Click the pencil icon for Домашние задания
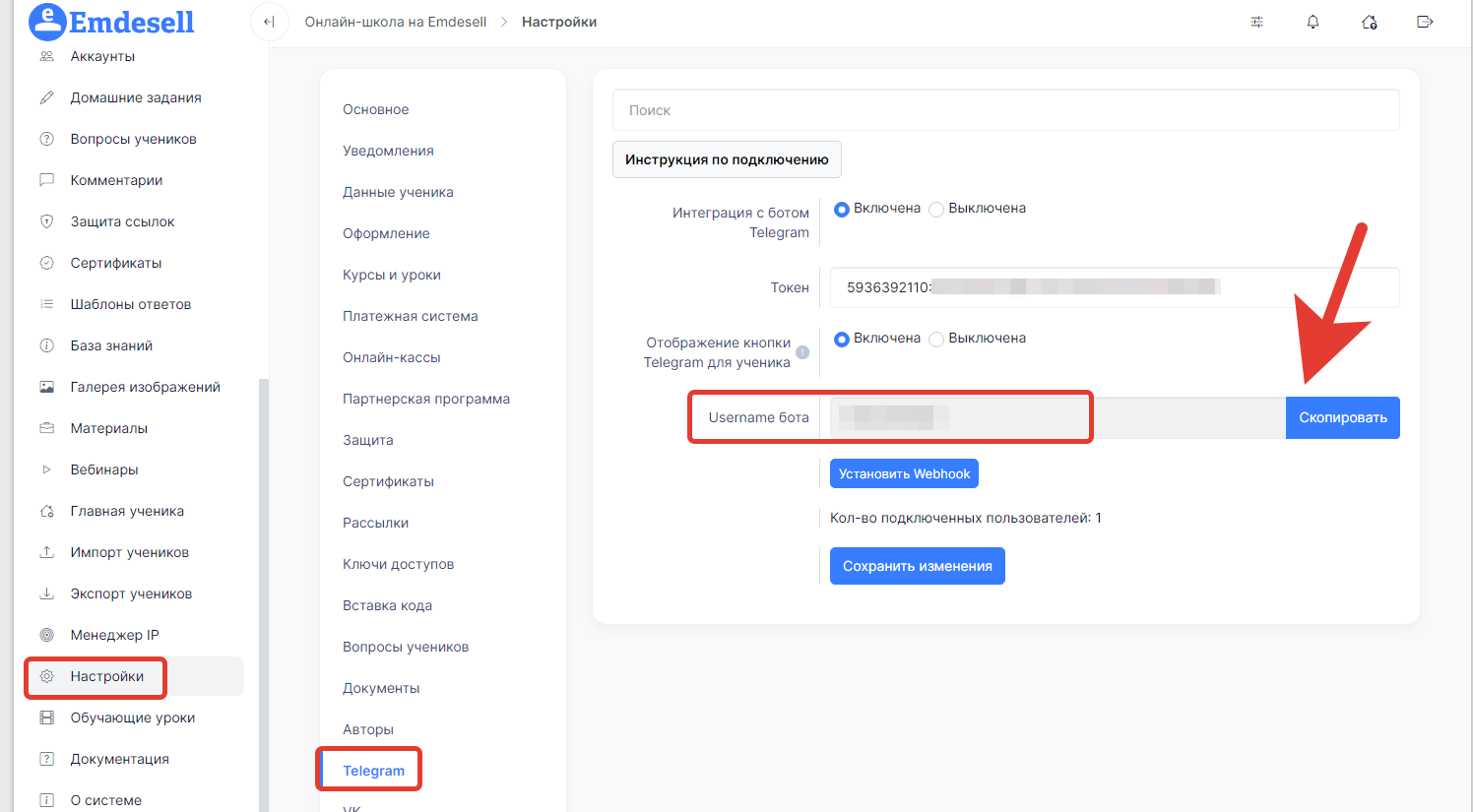This screenshot has width=1473, height=812. [46, 97]
